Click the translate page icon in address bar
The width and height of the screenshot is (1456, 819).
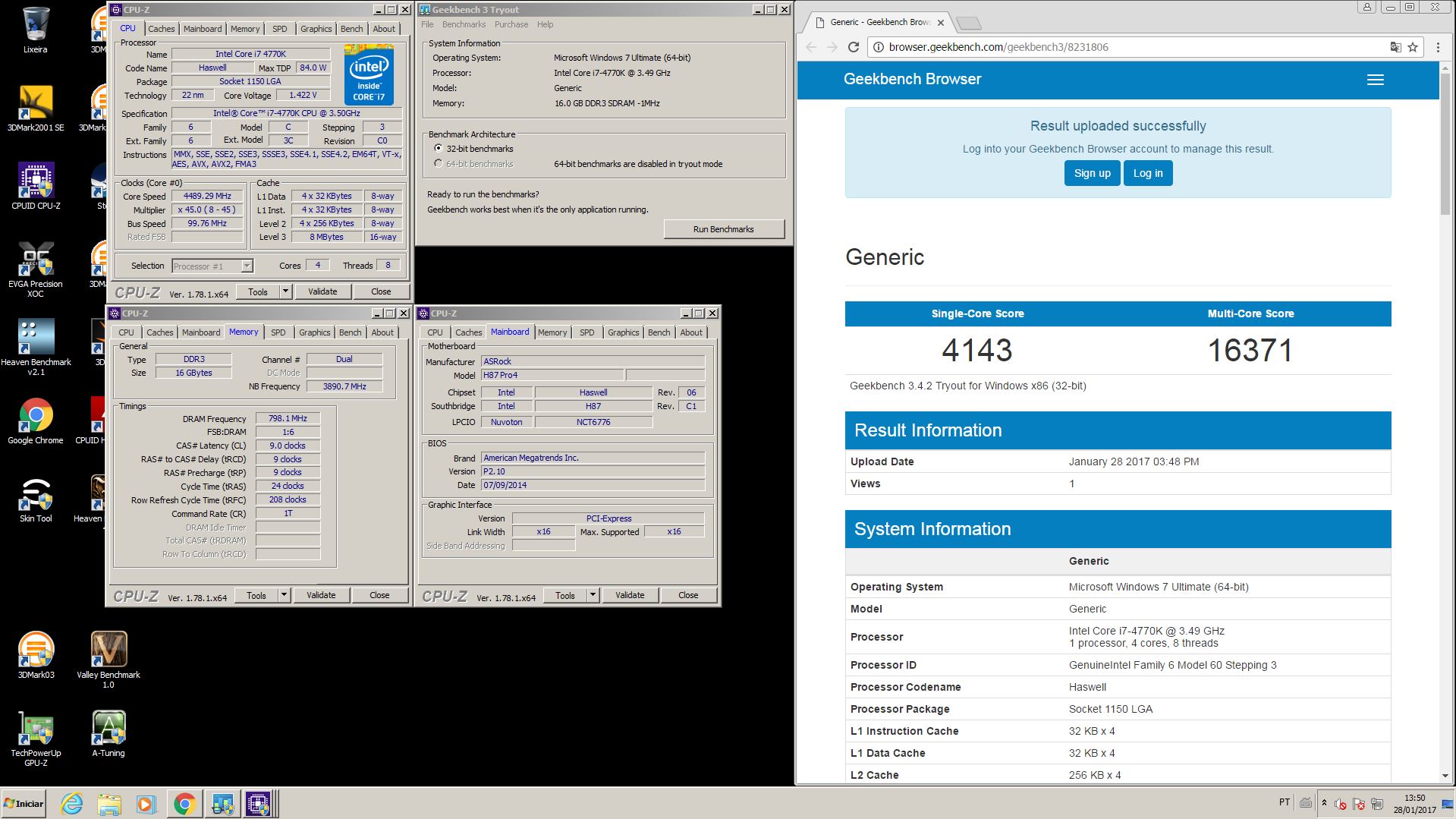(1395, 47)
